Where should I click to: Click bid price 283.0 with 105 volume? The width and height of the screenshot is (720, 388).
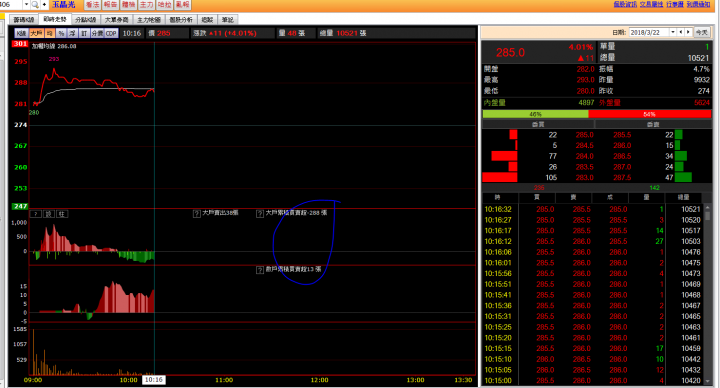click(x=584, y=178)
